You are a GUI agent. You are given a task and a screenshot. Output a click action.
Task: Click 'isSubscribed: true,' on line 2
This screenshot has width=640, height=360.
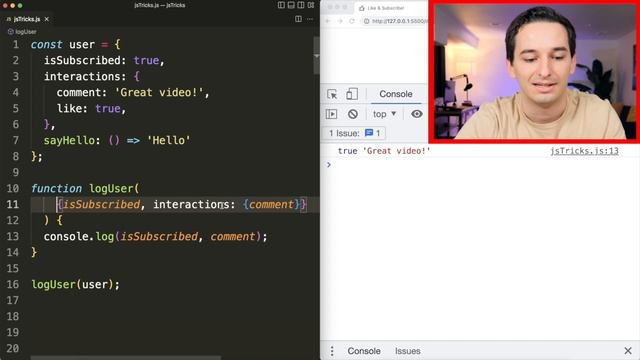pos(104,60)
